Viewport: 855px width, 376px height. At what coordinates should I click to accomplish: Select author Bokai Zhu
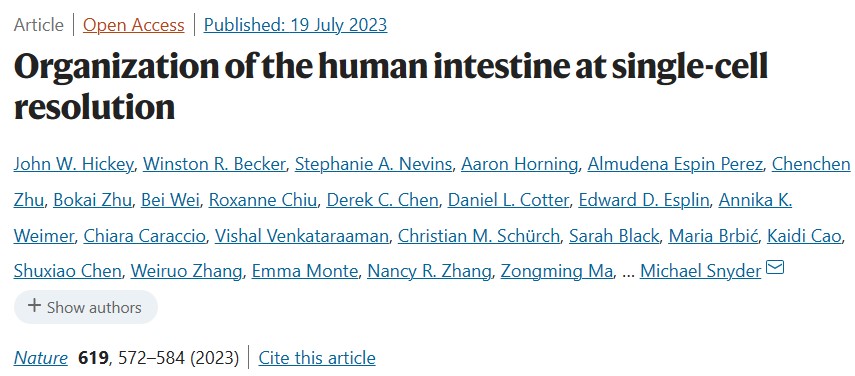pos(92,201)
